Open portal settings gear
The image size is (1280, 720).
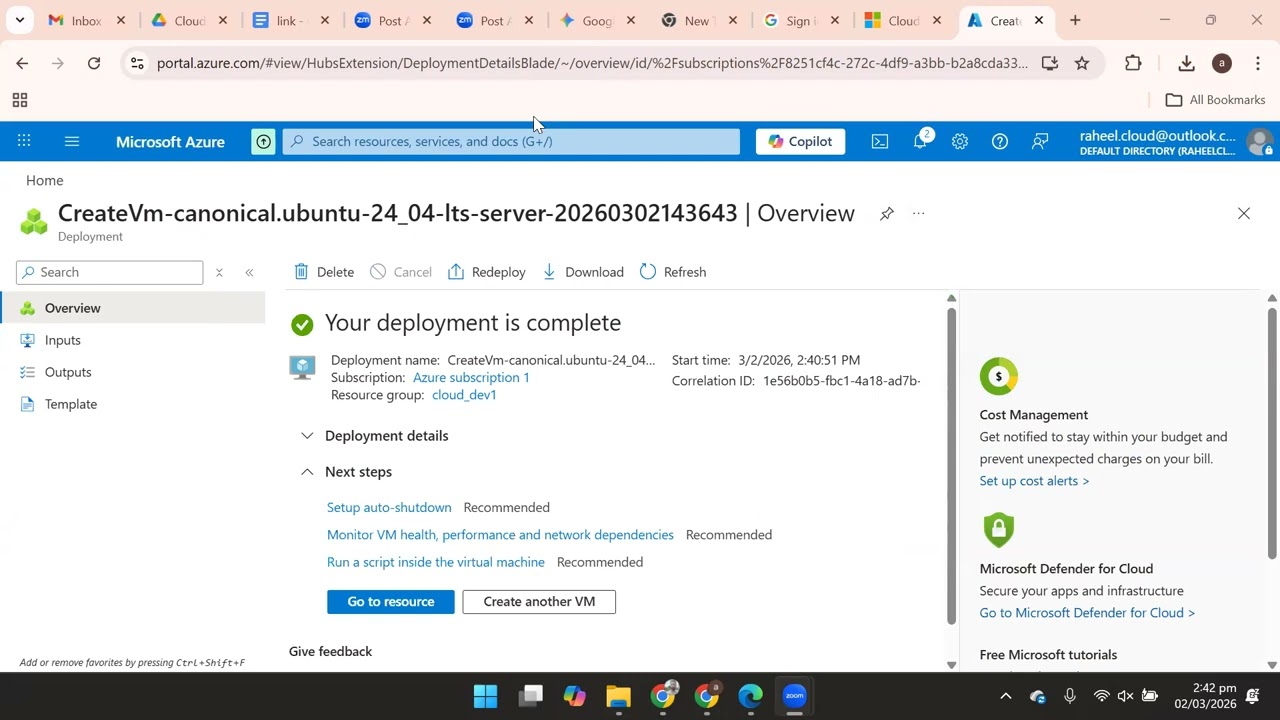(960, 141)
